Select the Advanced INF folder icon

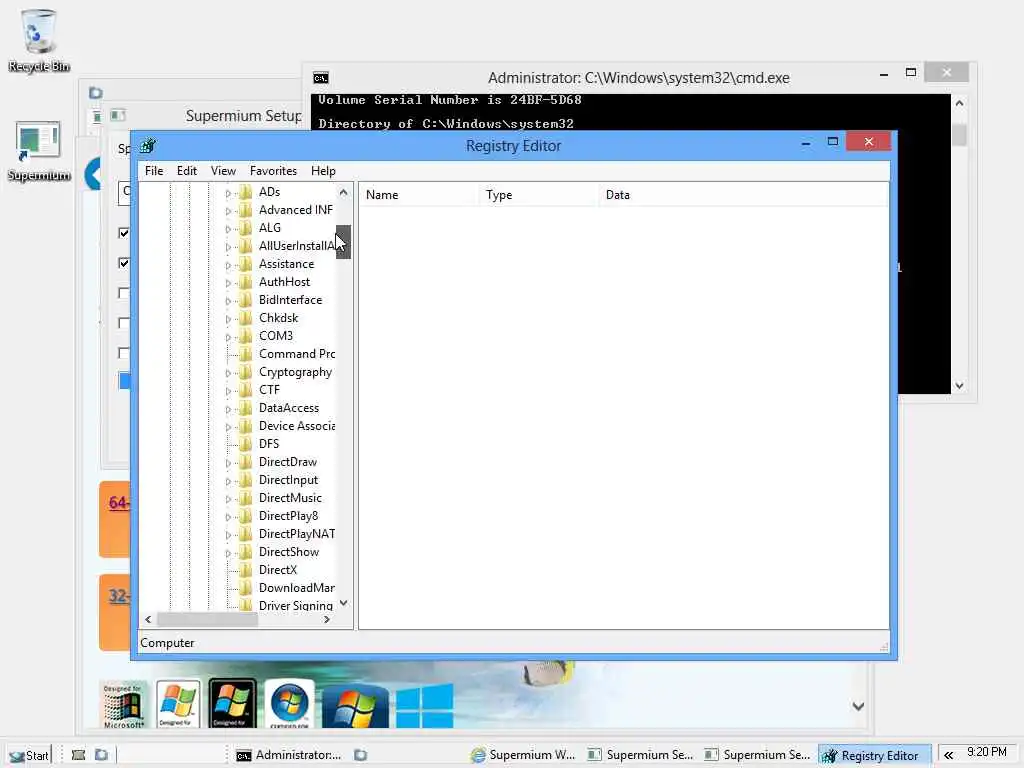click(246, 210)
